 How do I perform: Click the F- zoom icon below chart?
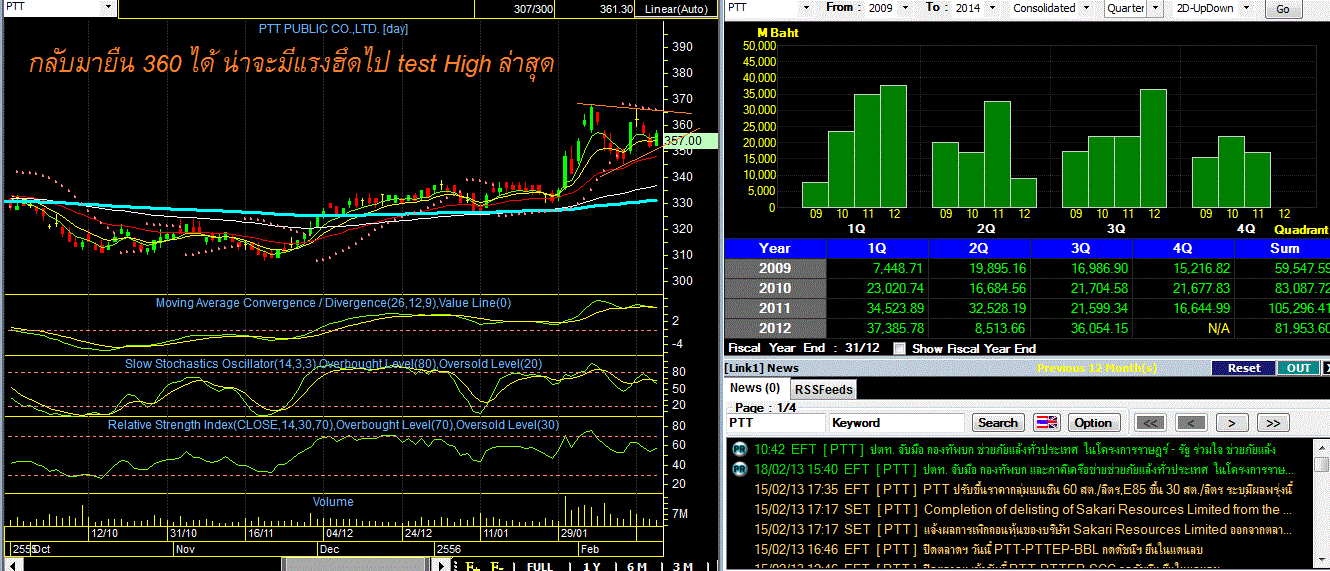[x=497, y=565]
